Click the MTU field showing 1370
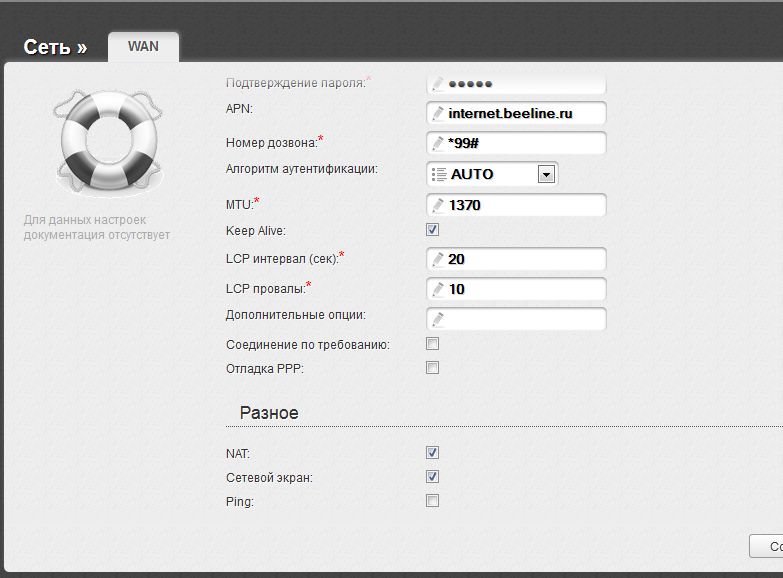Viewport: 783px width, 578px height. (x=516, y=205)
